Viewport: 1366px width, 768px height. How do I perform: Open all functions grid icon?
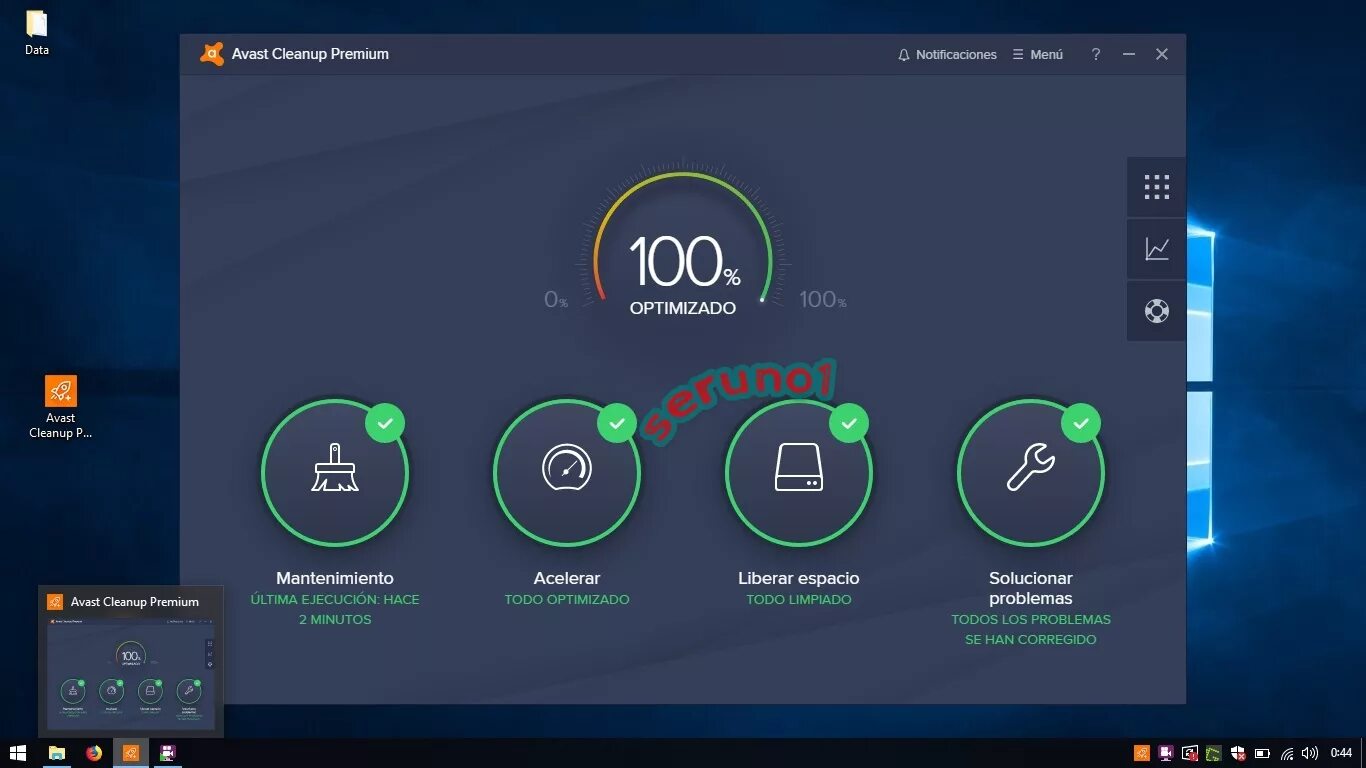tap(1157, 187)
